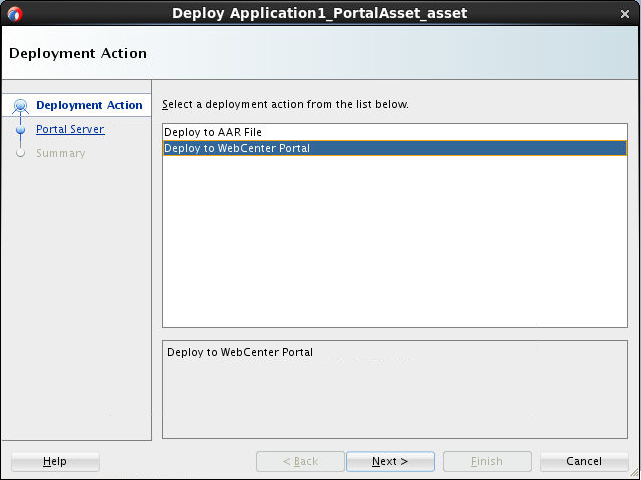Click the Deployment Action step bullet icon
The image size is (641, 480).
tap(21, 106)
